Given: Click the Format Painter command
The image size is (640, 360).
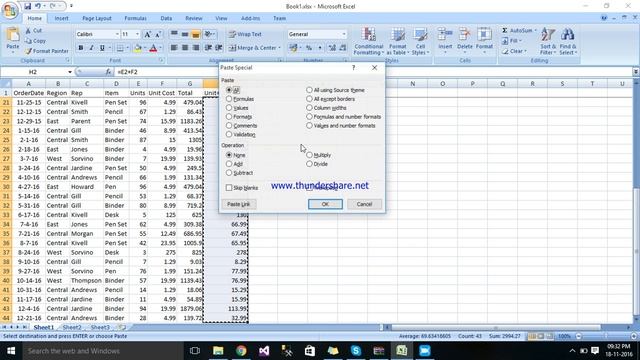Looking at the screenshot, I should pyautogui.click(x=47, y=51).
